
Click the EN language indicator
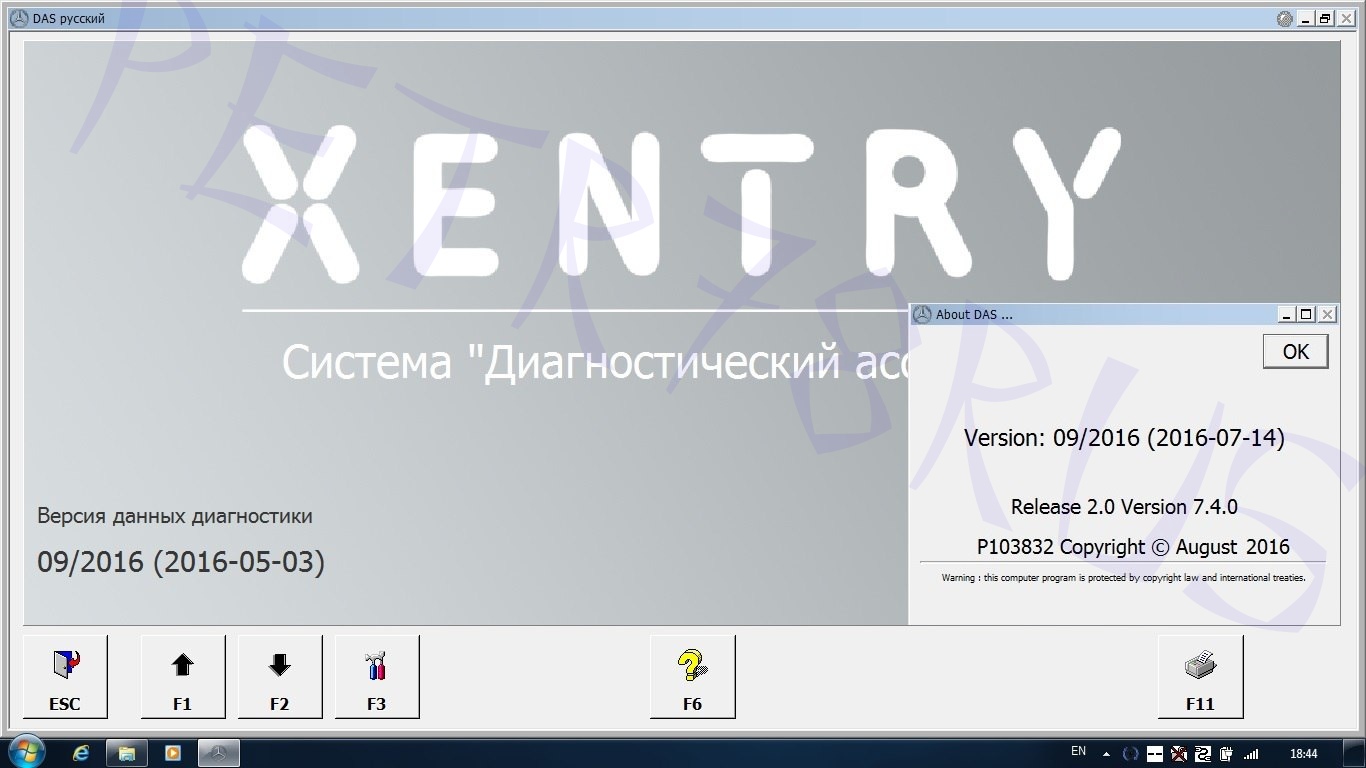click(x=1078, y=751)
